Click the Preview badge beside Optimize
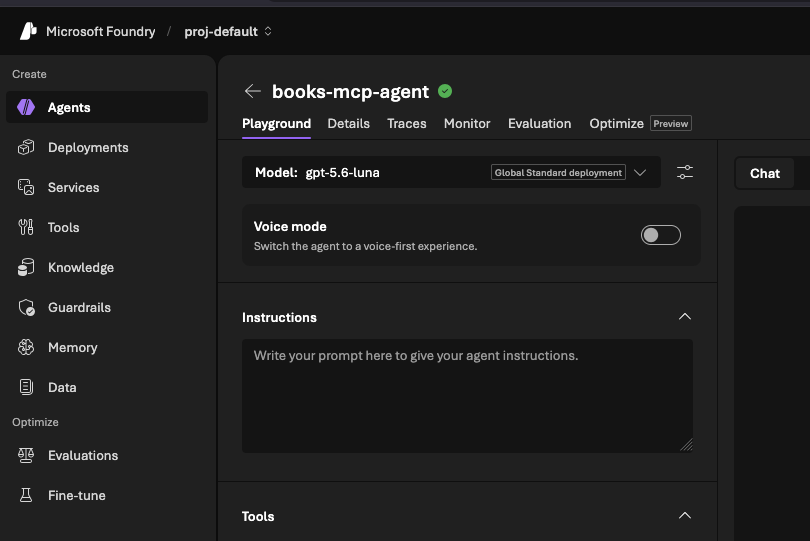 click(x=671, y=123)
